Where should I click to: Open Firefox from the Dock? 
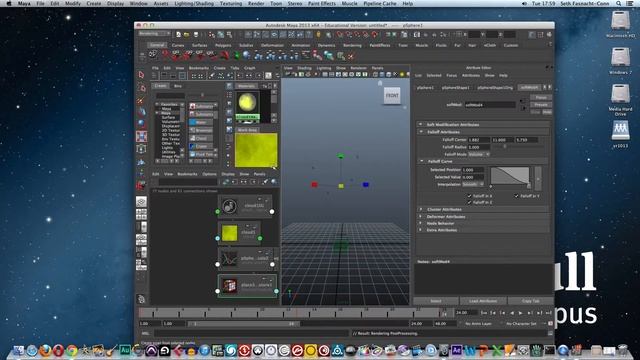pos(45,351)
